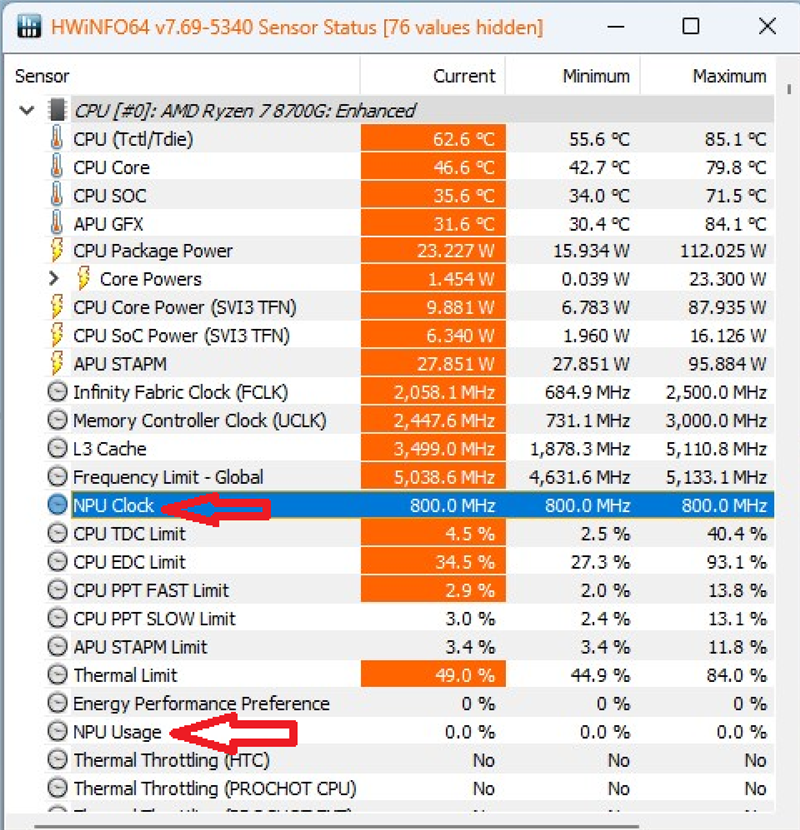Select the CPU (Tctl/Tdie) sensor label

[x=133, y=139]
